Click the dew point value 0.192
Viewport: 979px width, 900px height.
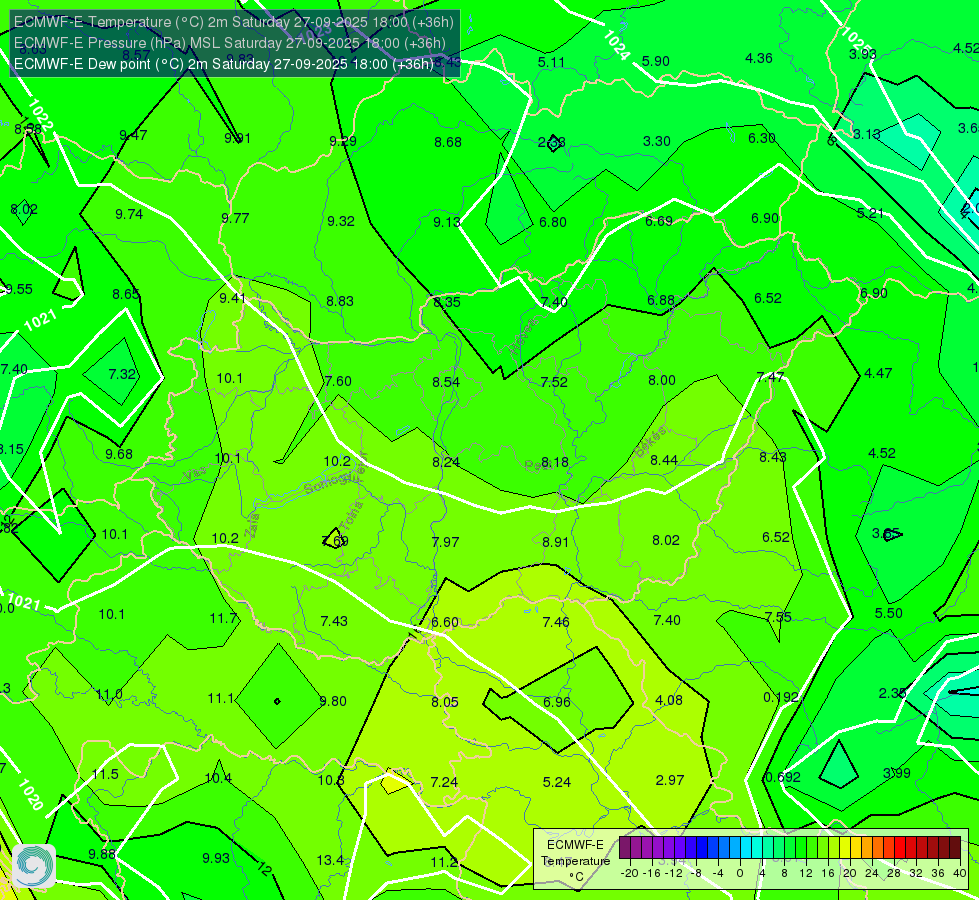point(780,698)
